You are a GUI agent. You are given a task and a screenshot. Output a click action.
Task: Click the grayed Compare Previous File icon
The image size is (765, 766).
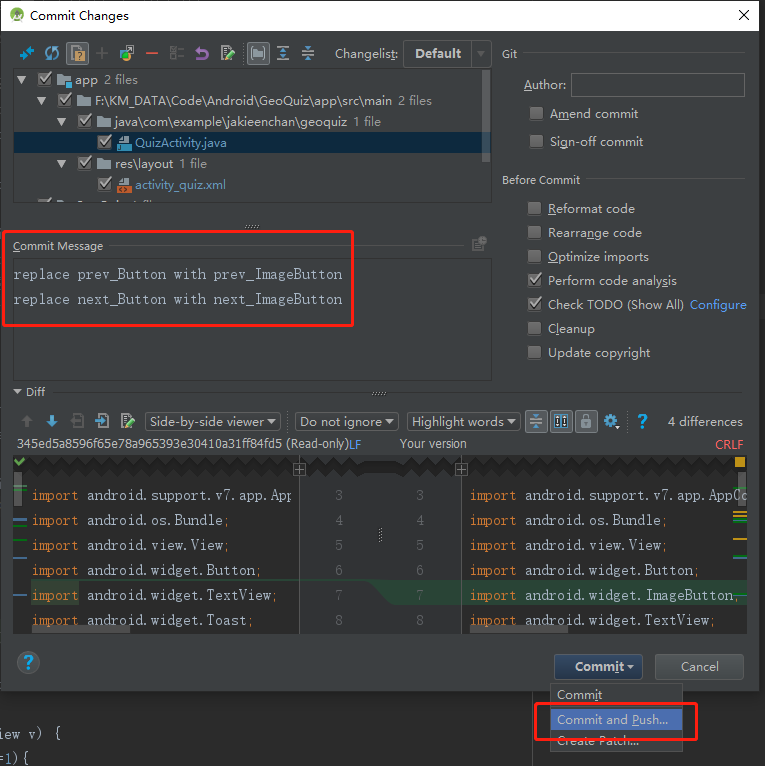pyautogui.click(x=77, y=421)
